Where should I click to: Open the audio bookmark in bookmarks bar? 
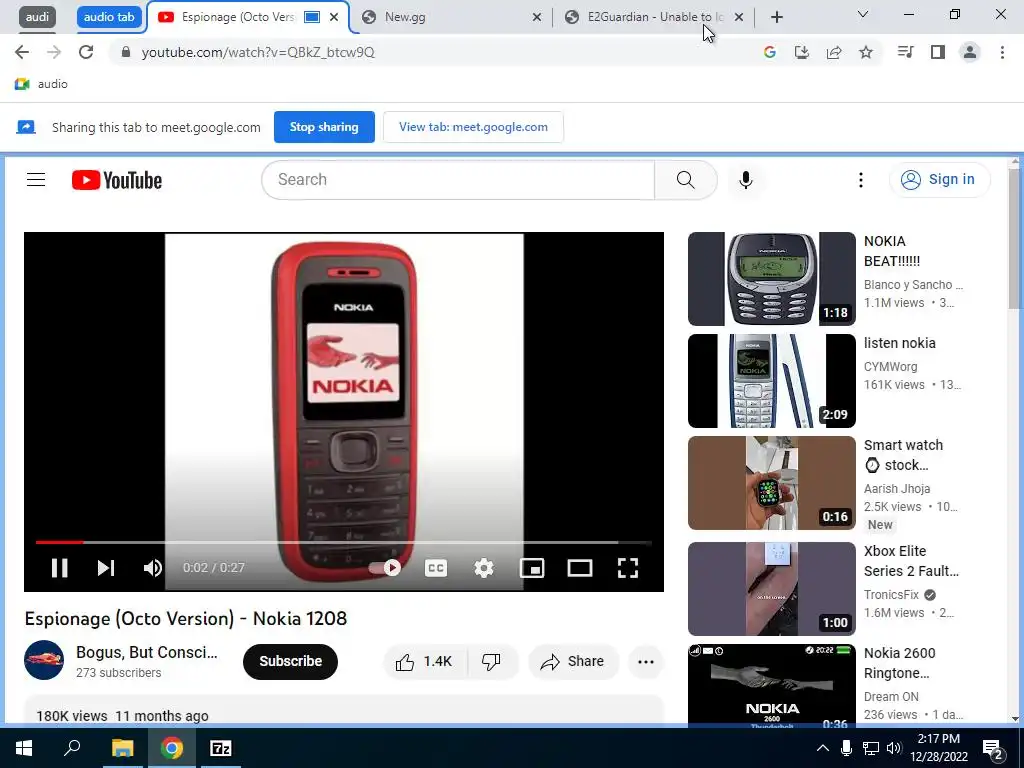pos(41,84)
